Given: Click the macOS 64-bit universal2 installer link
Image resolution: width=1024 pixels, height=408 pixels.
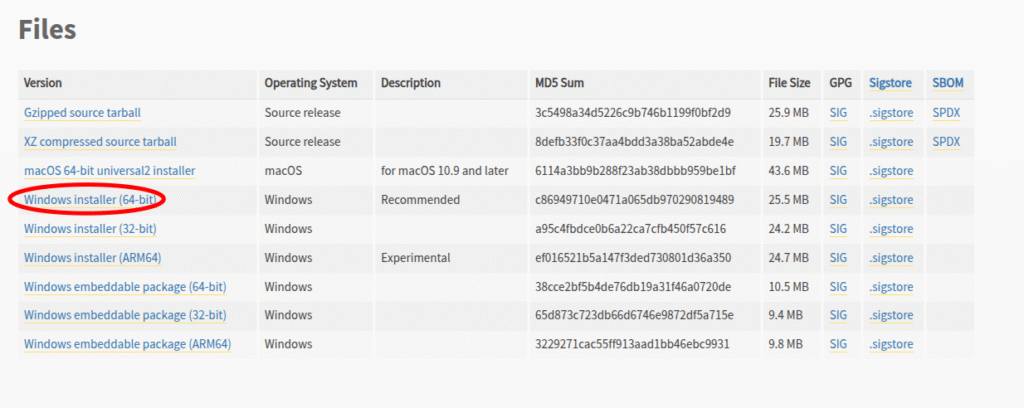Looking at the screenshot, I should [110, 171].
